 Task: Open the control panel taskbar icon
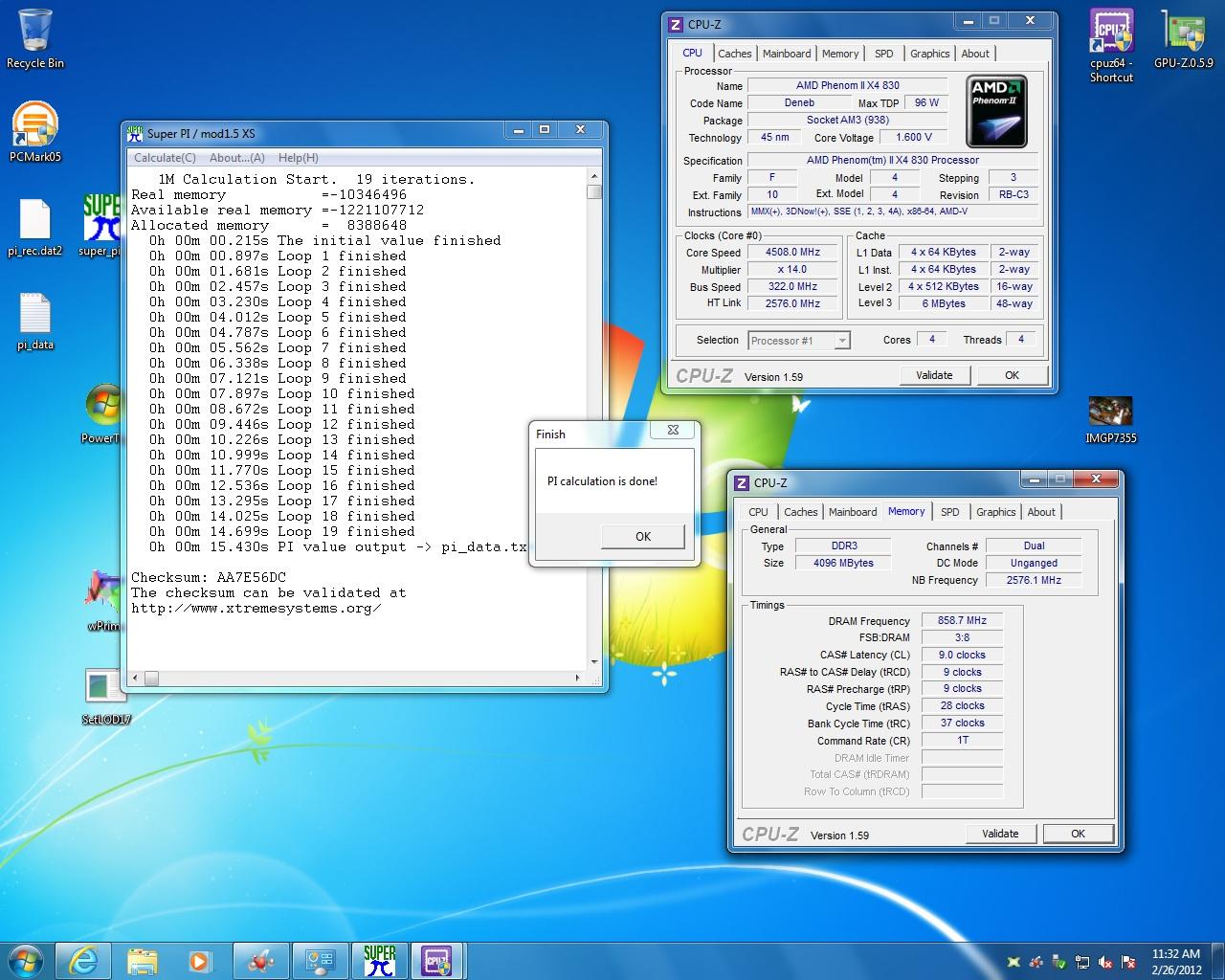click(x=320, y=960)
